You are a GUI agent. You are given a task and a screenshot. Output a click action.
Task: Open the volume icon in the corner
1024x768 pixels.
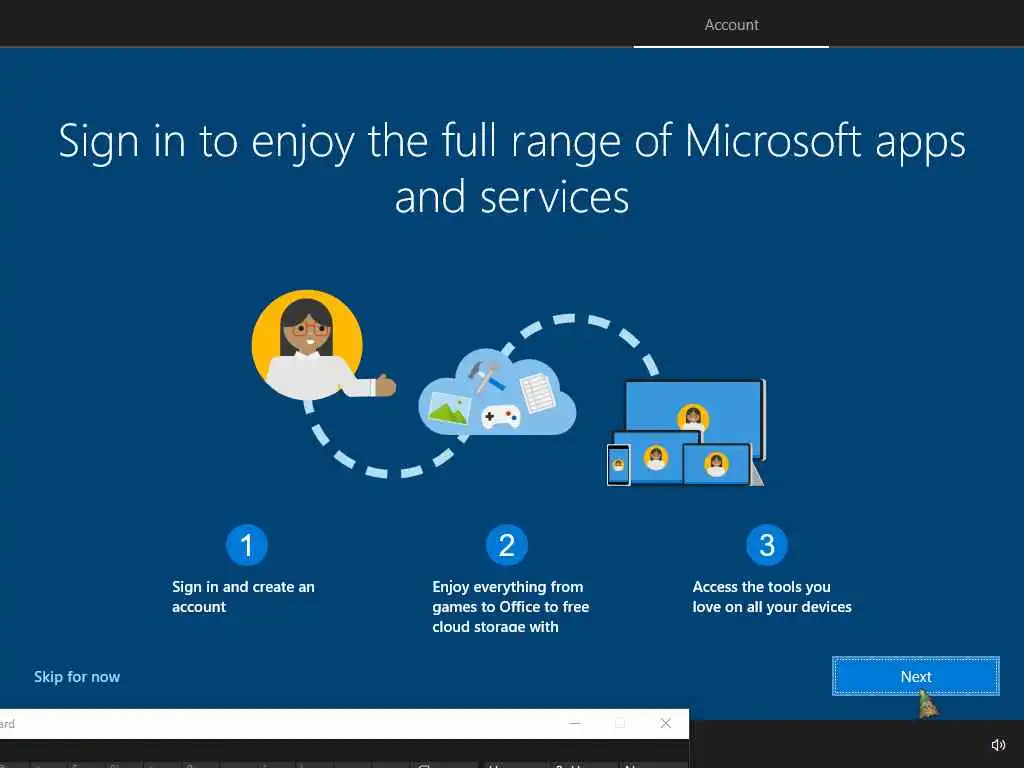(x=998, y=745)
